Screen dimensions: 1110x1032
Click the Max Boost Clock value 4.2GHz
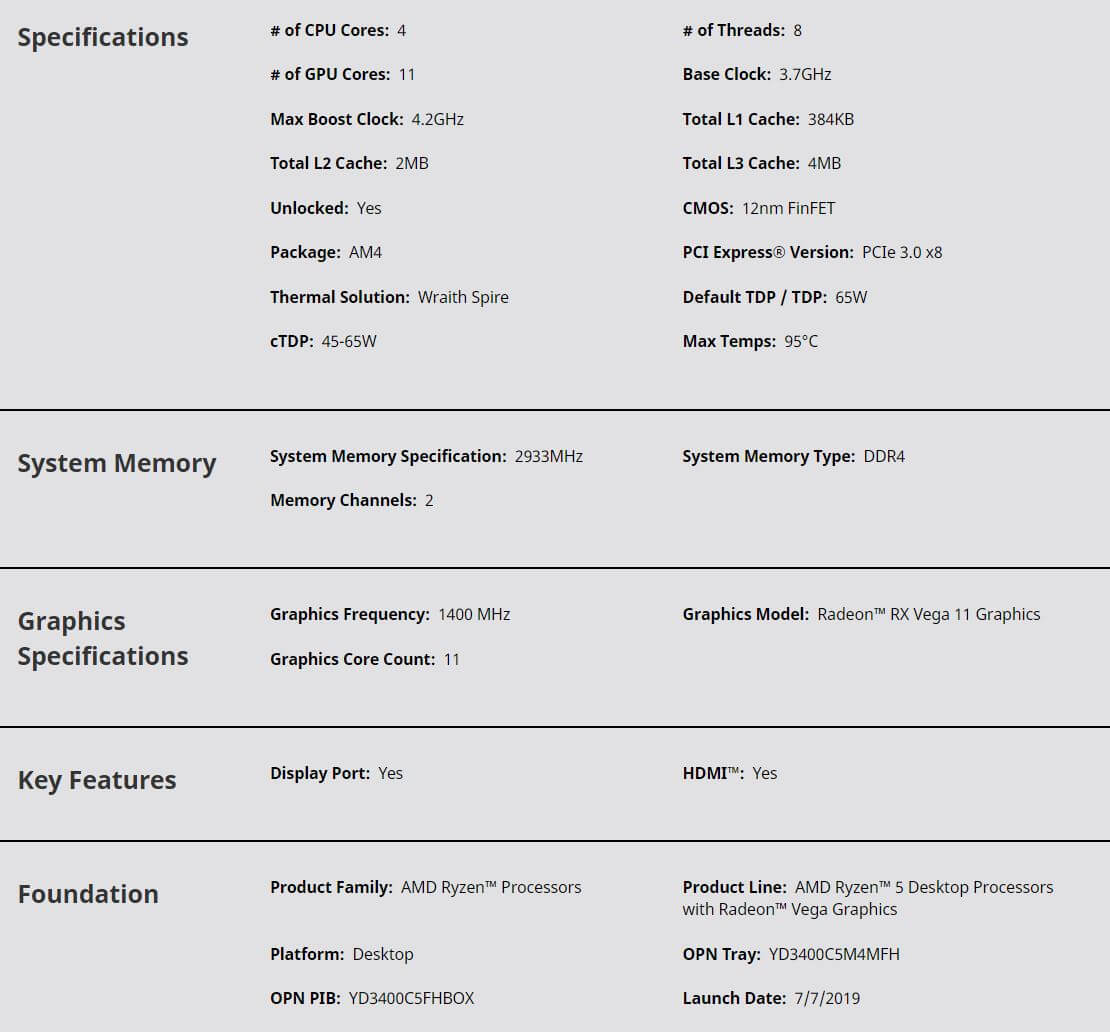point(437,119)
